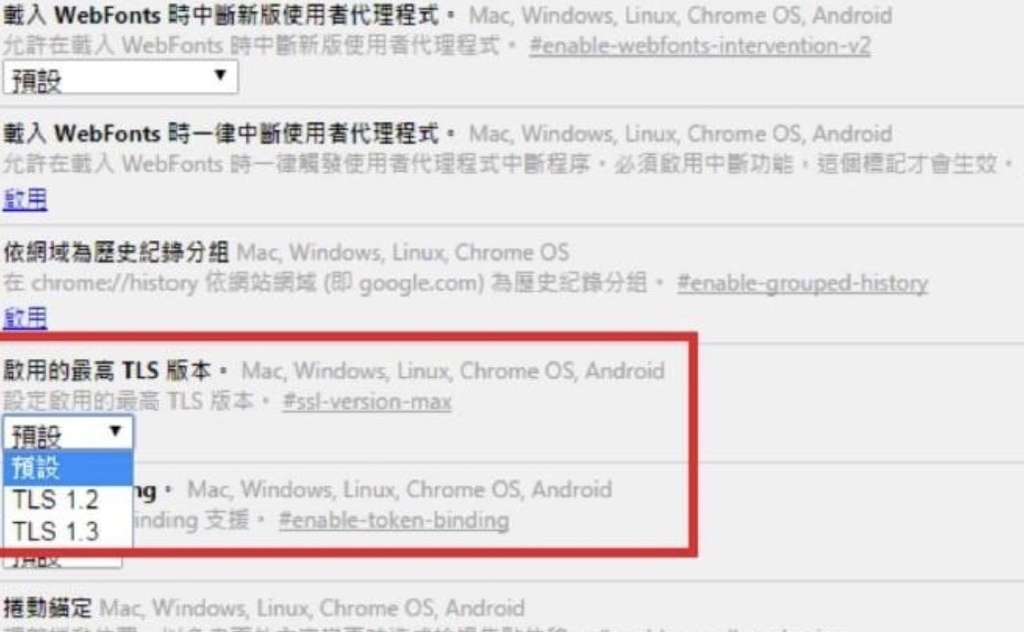Choose TLS 1.3 from the dropdown list
Image resolution: width=1024 pixels, height=632 pixels.
(68, 531)
